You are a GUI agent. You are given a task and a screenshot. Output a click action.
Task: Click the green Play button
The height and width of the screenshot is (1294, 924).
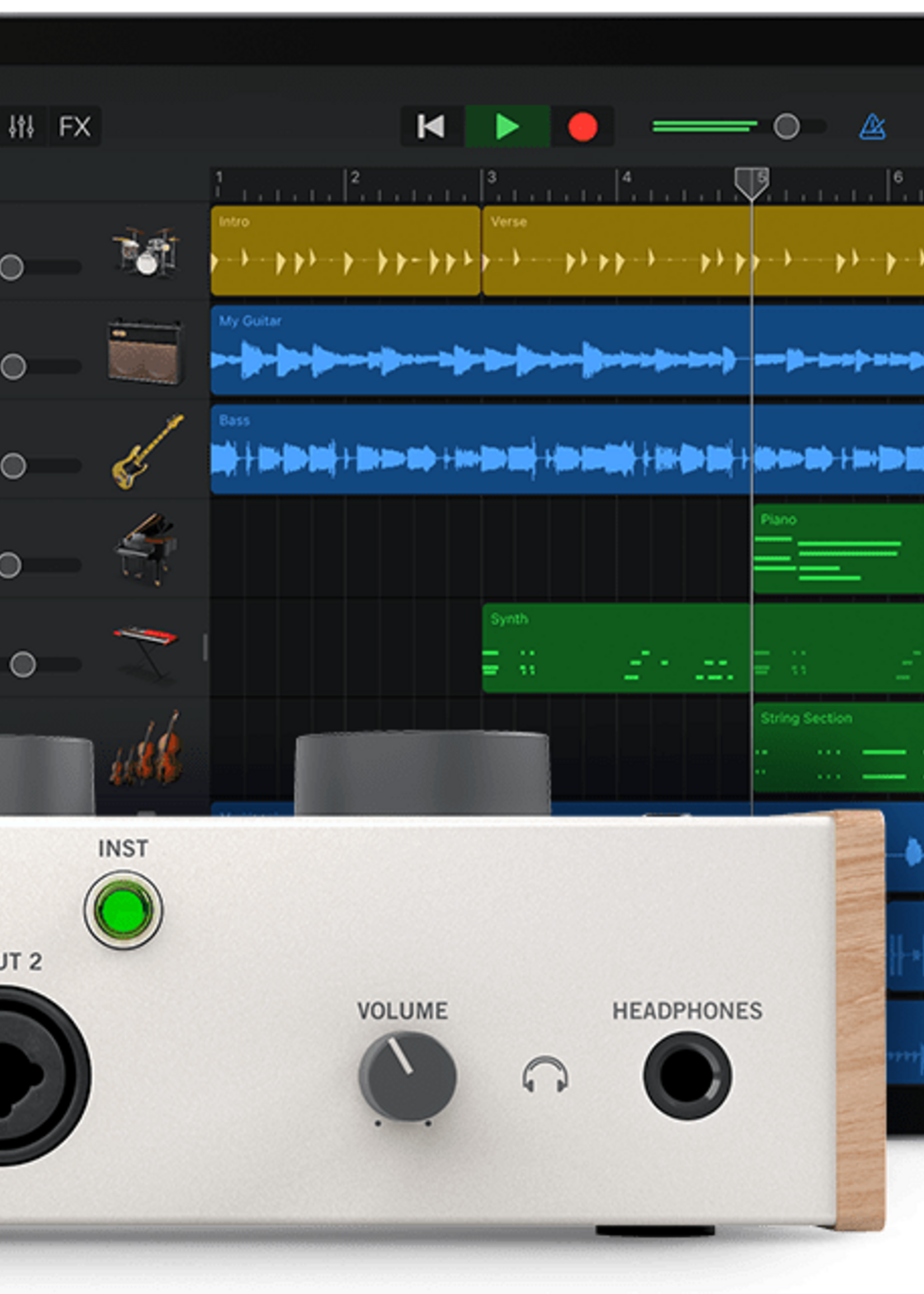pyautogui.click(x=507, y=126)
